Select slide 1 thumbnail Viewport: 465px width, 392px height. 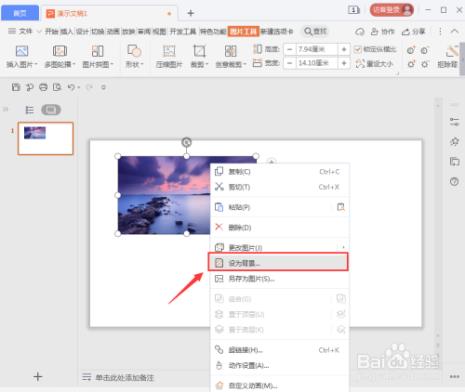tap(46, 138)
